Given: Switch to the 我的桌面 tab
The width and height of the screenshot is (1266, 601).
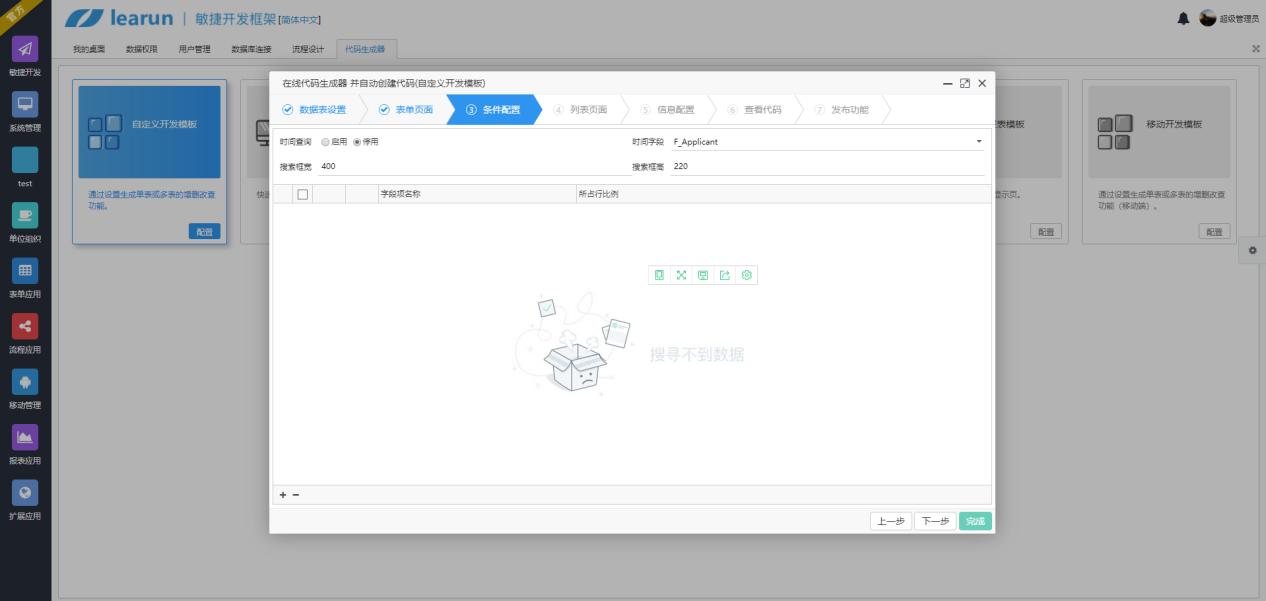Looking at the screenshot, I should [x=89, y=48].
